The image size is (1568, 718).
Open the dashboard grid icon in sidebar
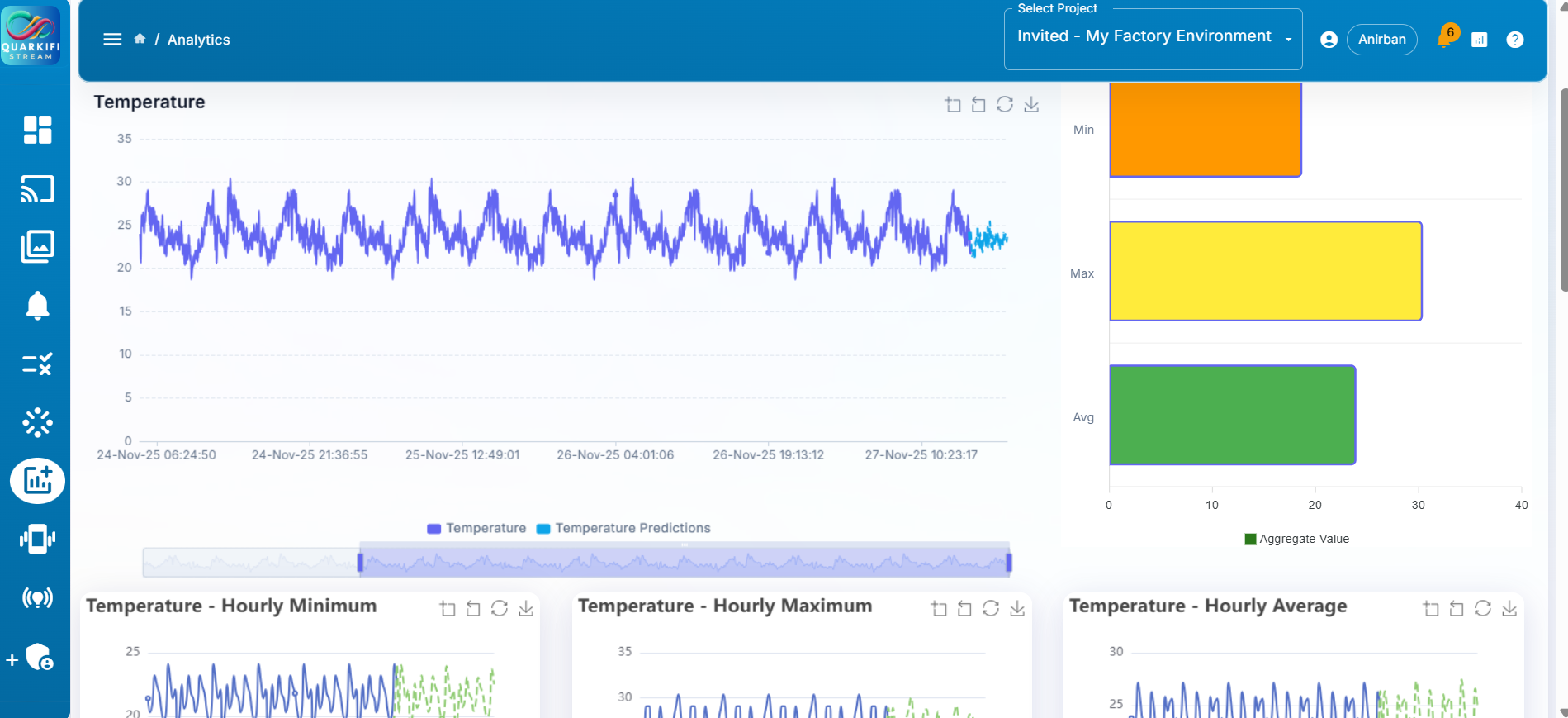[x=37, y=130]
